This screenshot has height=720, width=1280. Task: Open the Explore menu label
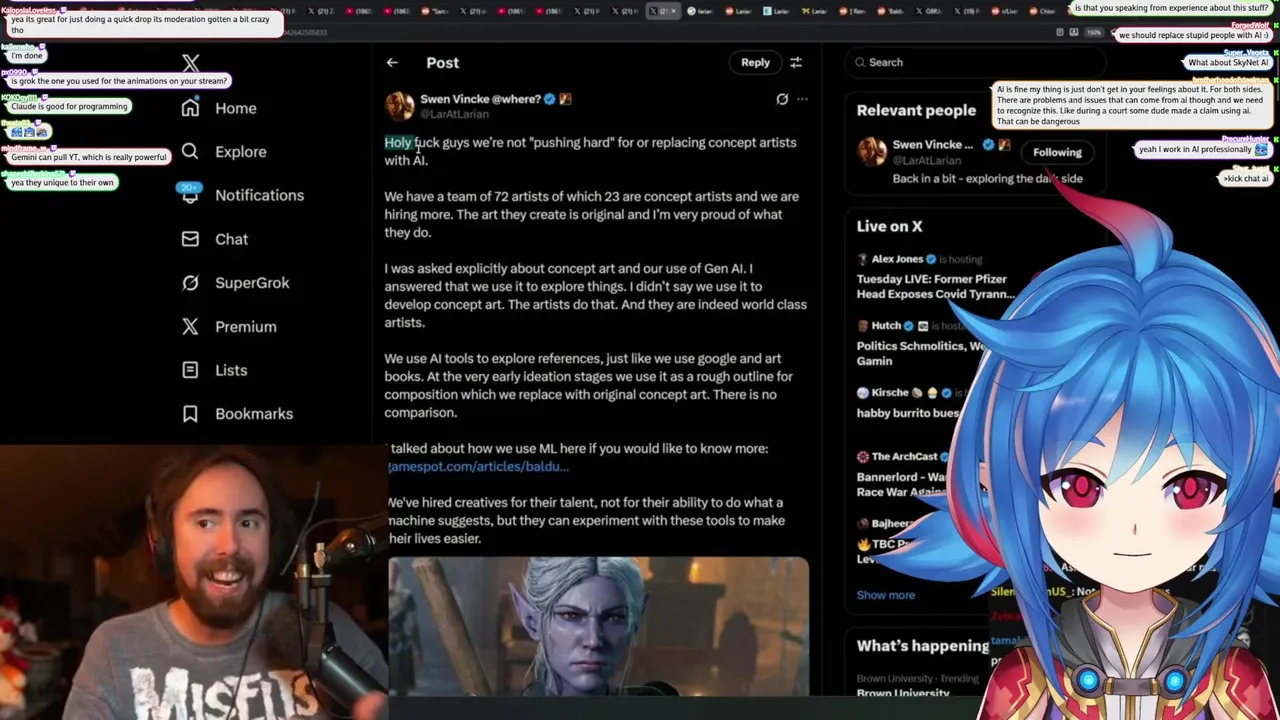241,152
